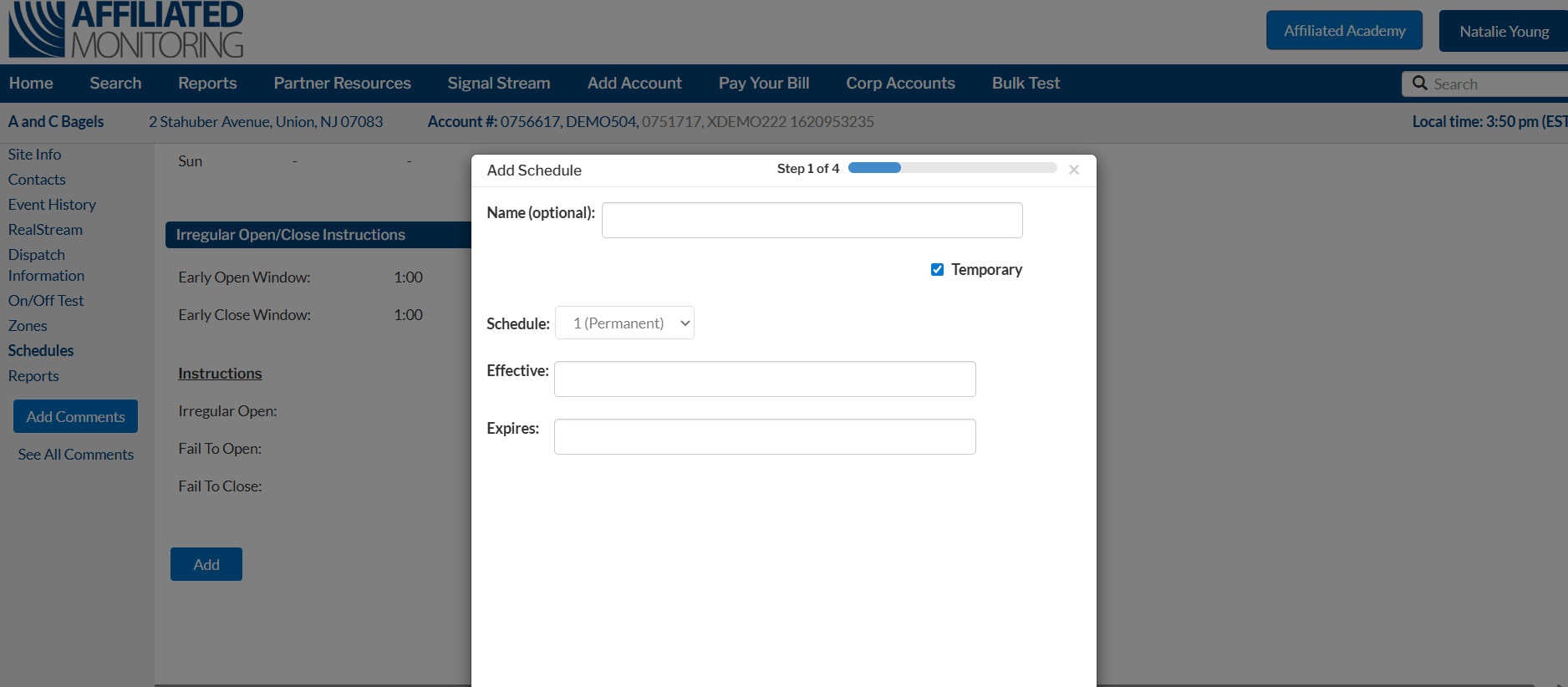
Task: Open the Schedule dropdown
Action: 624,323
